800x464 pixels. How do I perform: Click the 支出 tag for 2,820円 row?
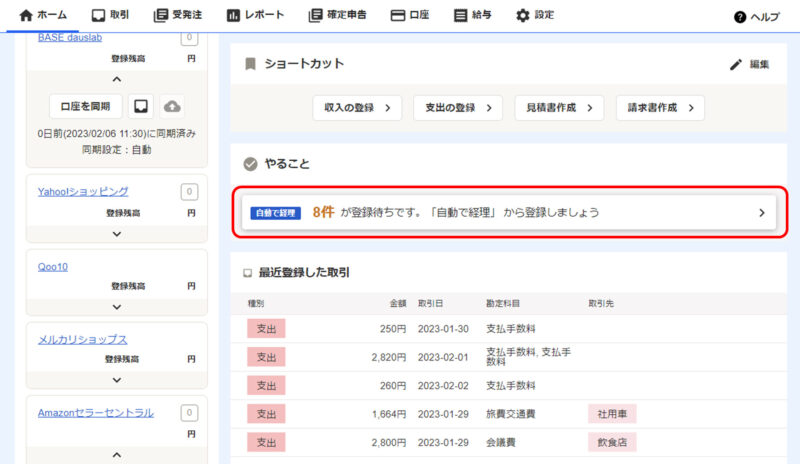266,357
